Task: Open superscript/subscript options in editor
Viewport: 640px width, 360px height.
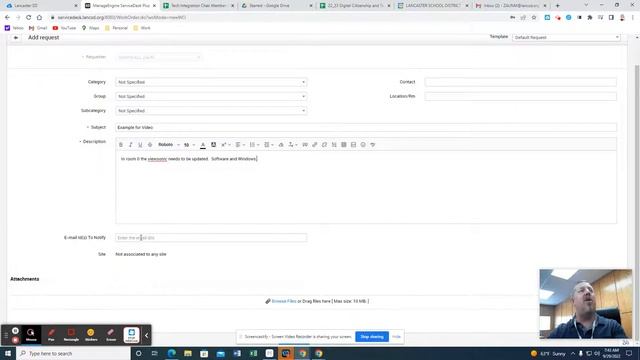Action: coord(226,145)
